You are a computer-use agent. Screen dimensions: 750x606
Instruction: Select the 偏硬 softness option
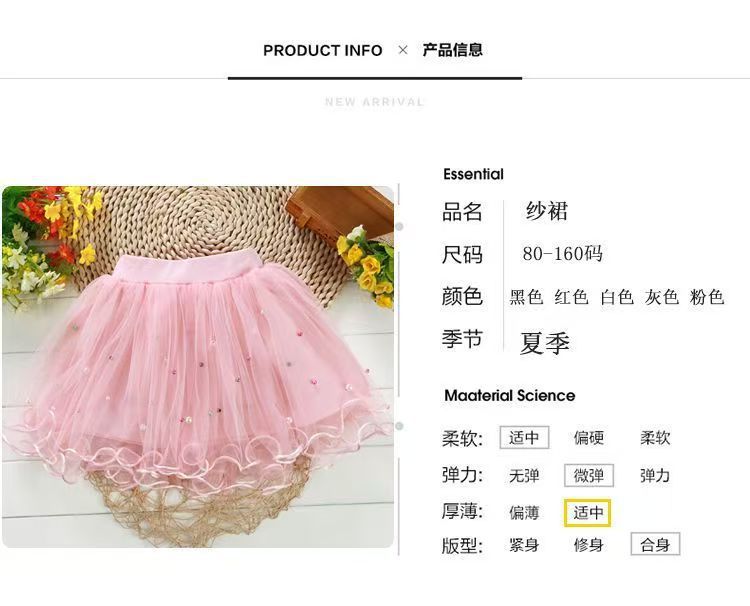click(x=589, y=438)
